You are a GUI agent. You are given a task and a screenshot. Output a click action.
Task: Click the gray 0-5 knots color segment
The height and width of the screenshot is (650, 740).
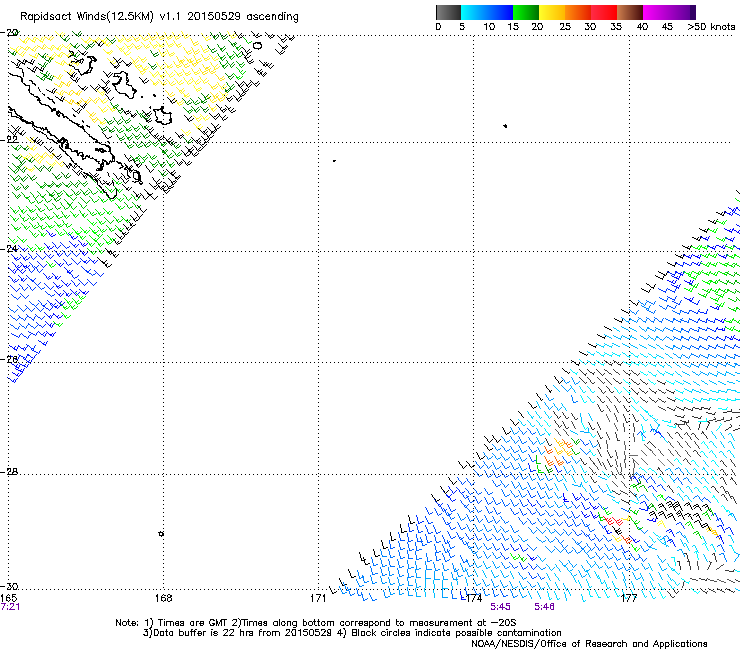448,12
